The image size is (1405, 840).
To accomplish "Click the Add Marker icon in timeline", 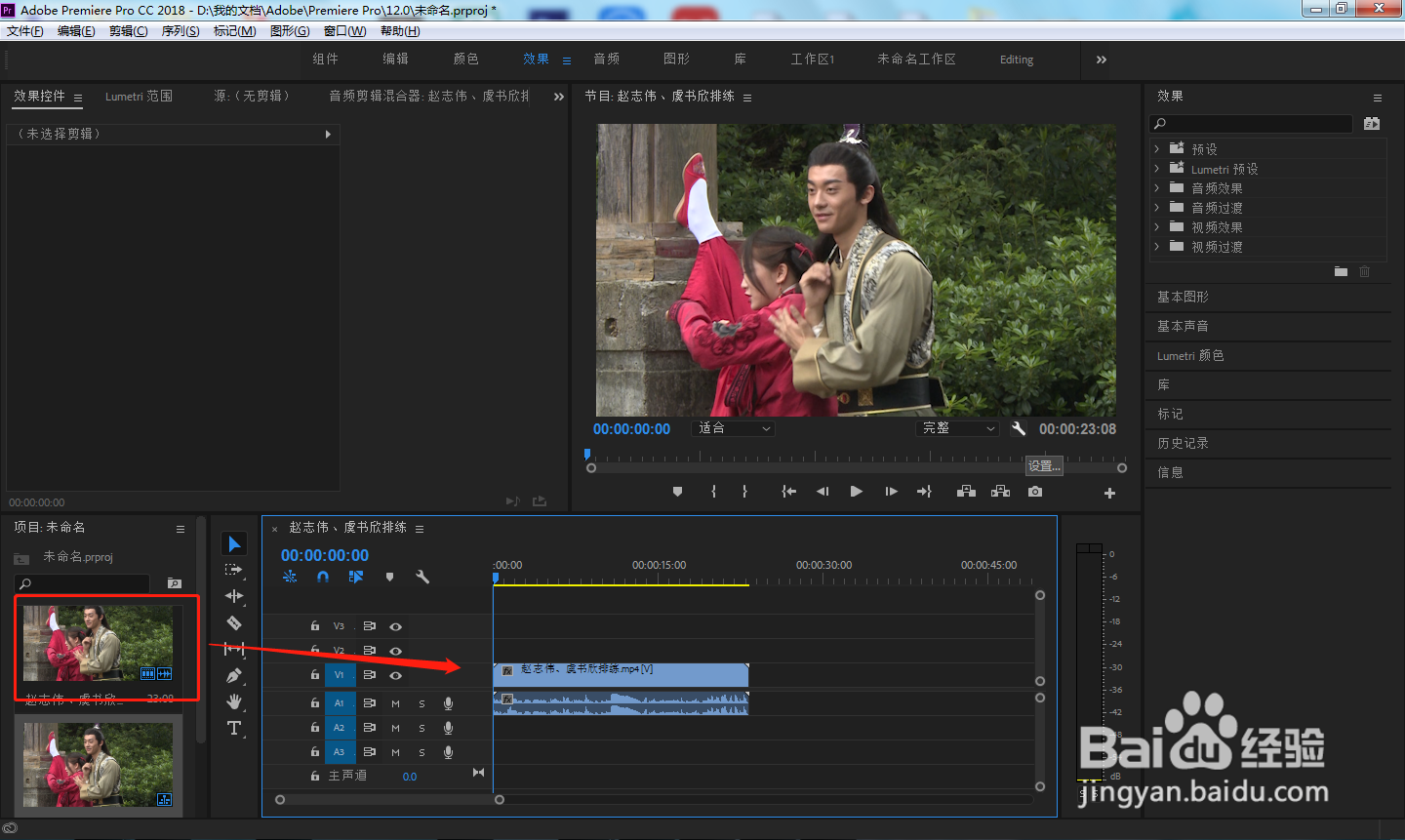I will pos(389,577).
